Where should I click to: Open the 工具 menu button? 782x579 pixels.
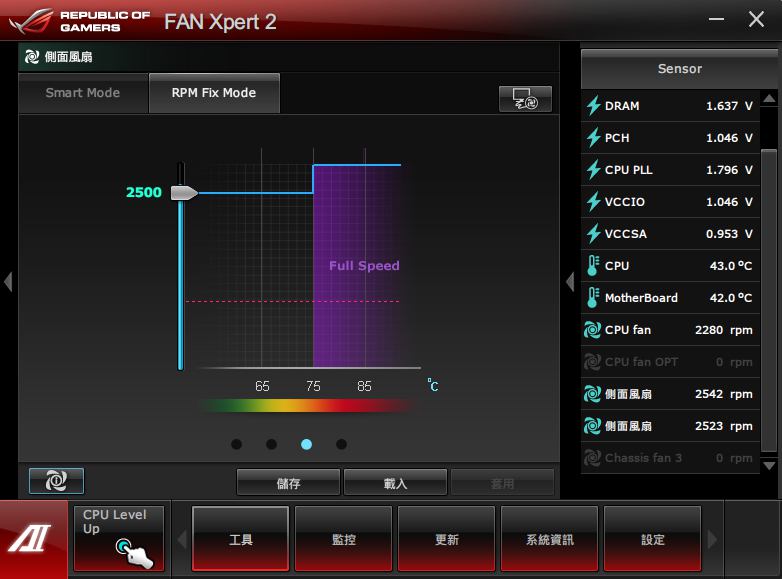tap(240, 539)
